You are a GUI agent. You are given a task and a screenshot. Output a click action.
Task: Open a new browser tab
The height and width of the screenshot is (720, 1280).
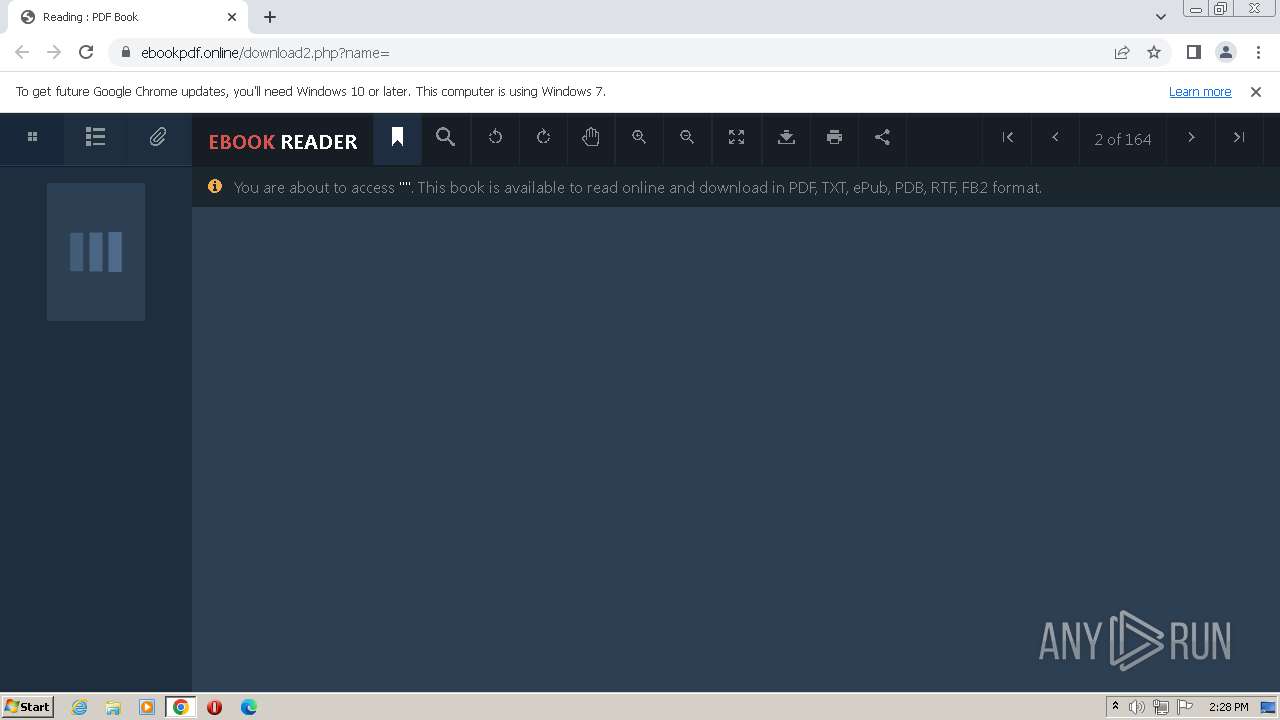click(270, 17)
